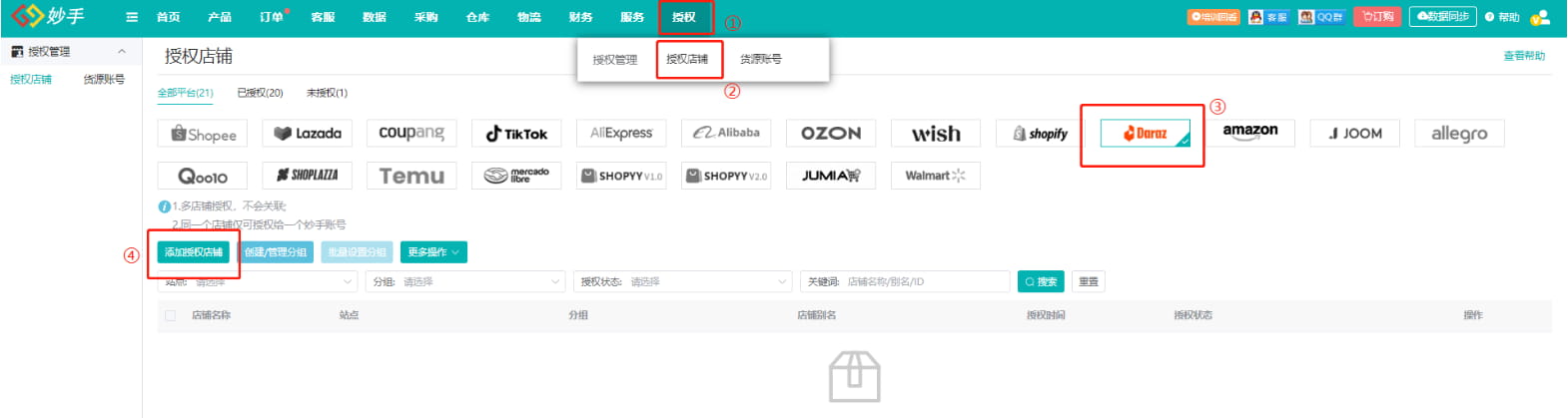Viewport: 1568px width, 418px height.
Task: Open the user account avatar icon
Action: 1541,17
